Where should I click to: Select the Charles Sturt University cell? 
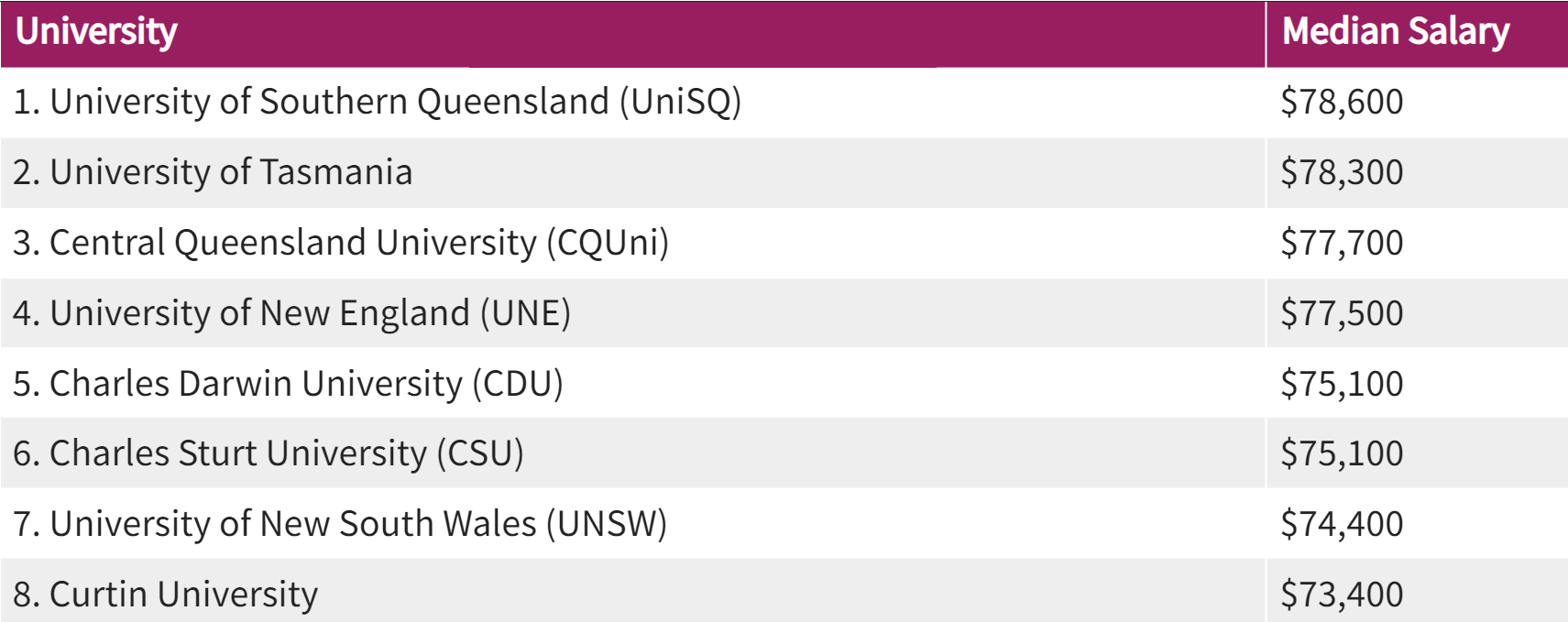(x=268, y=453)
